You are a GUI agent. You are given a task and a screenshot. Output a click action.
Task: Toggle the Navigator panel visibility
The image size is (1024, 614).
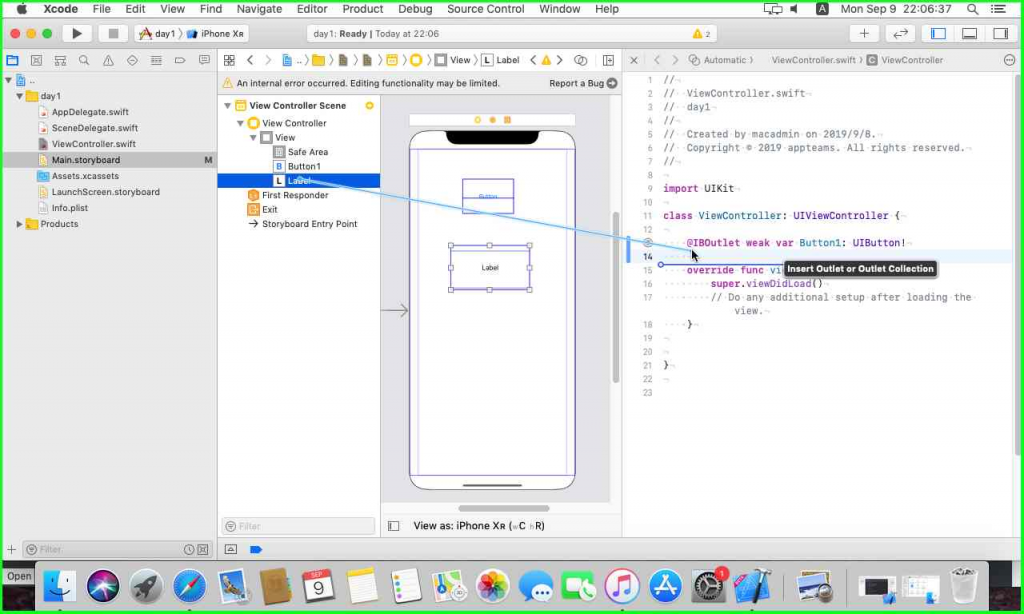coord(938,33)
